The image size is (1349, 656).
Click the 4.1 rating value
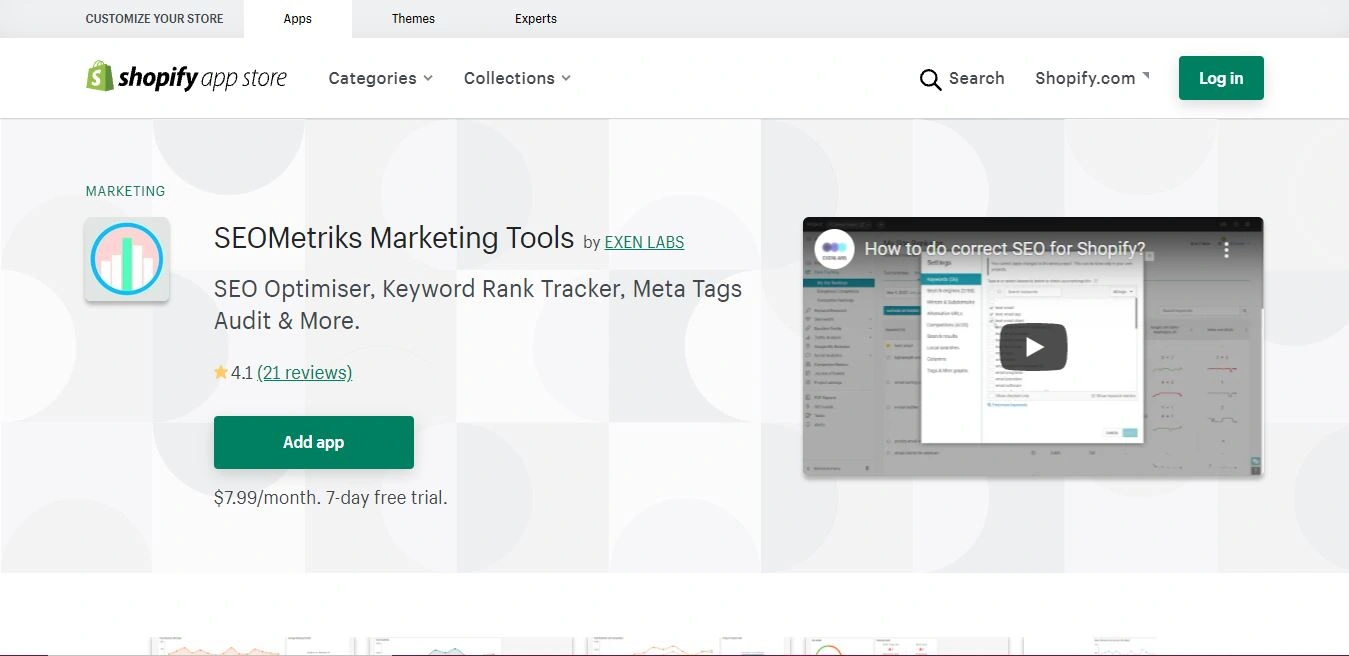241,373
